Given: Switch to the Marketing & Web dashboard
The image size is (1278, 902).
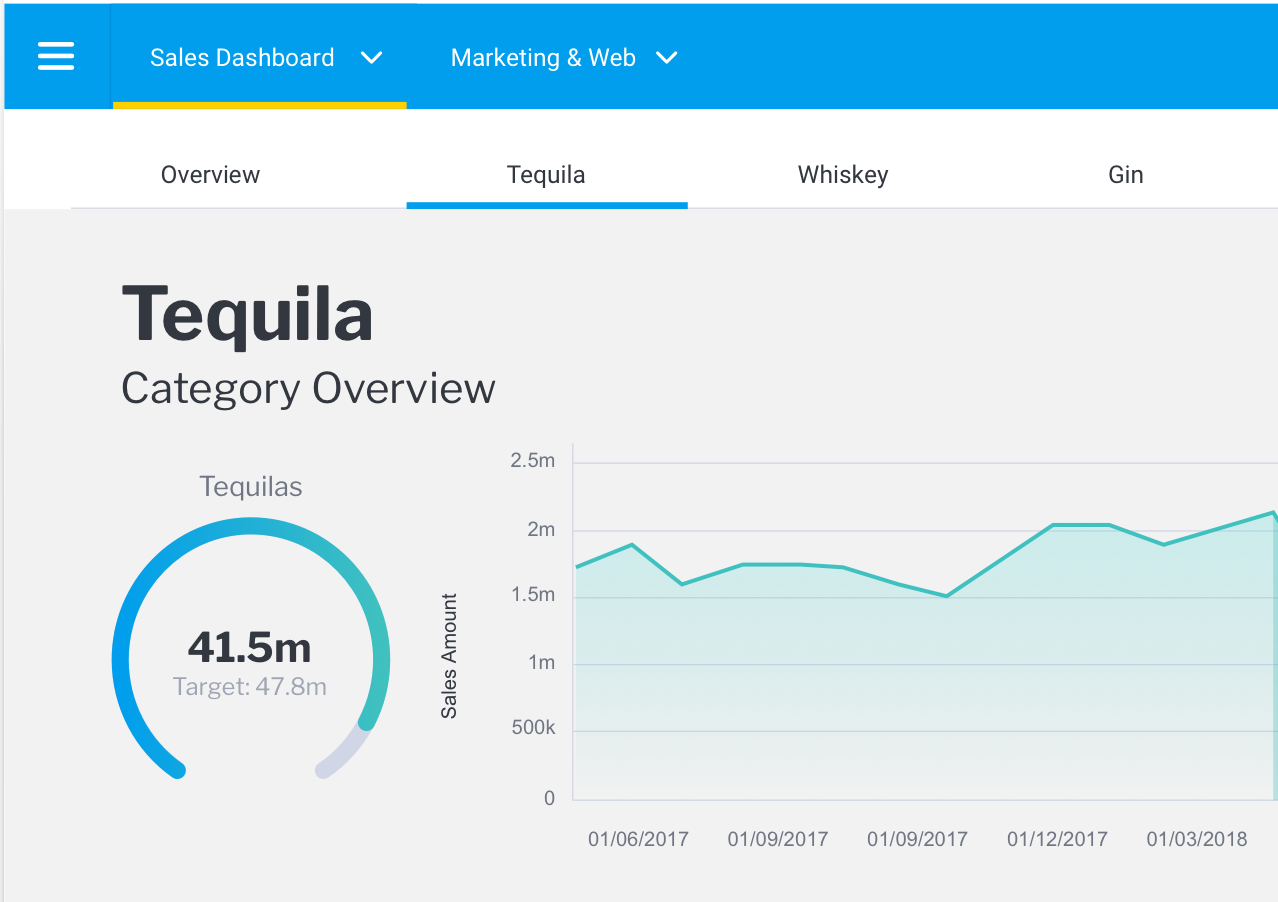Looking at the screenshot, I should 543,58.
